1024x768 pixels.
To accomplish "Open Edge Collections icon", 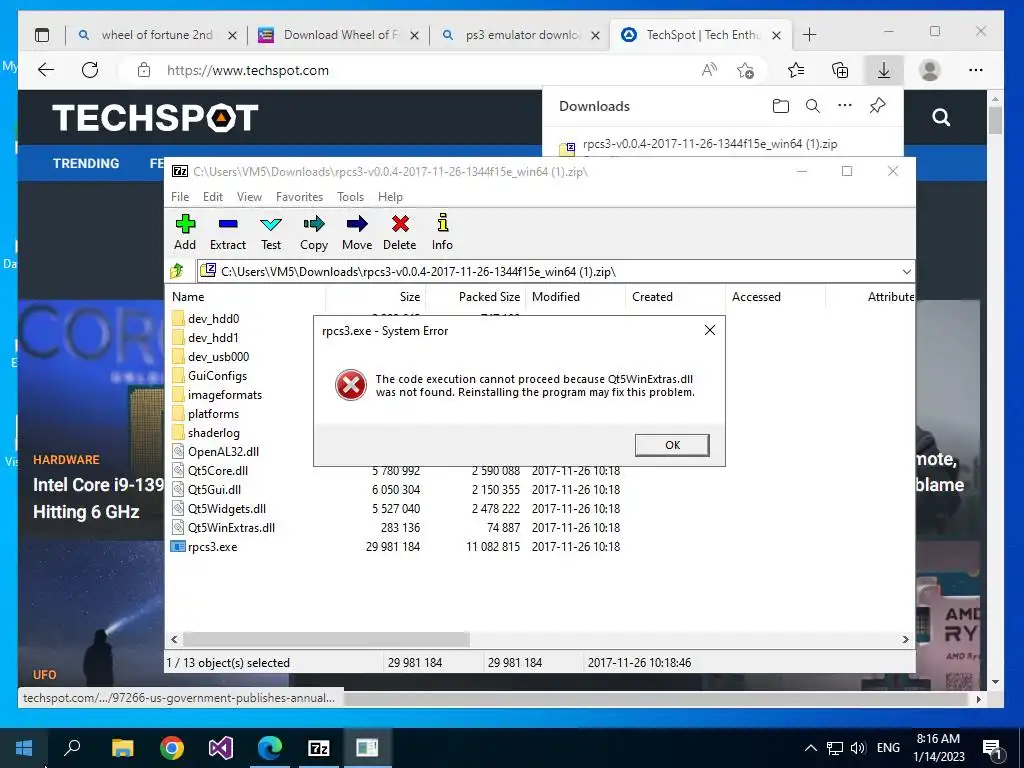I will tap(840, 70).
